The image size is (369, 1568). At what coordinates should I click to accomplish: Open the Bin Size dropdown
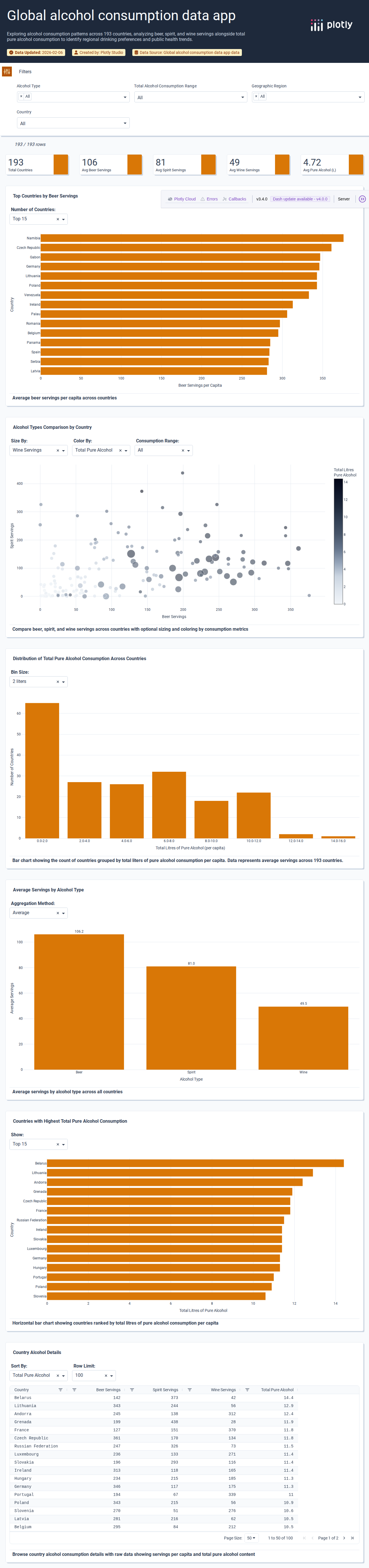(63, 682)
